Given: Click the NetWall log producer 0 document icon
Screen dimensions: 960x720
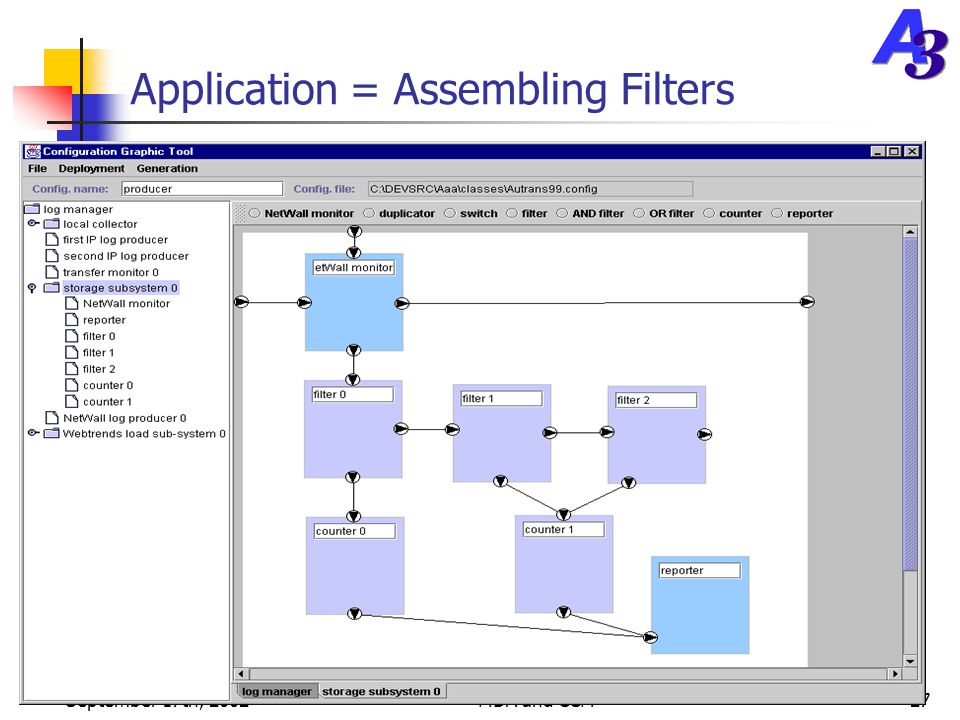Looking at the screenshot, I should coord(52,418).
